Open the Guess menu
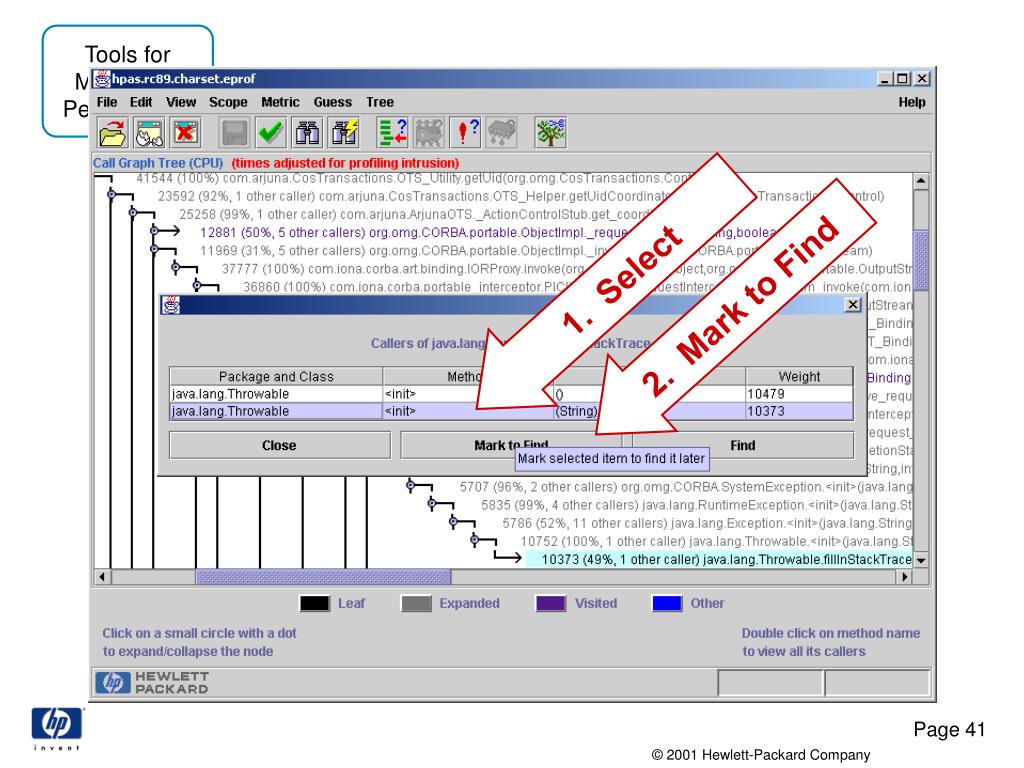 tap(332, 103)
